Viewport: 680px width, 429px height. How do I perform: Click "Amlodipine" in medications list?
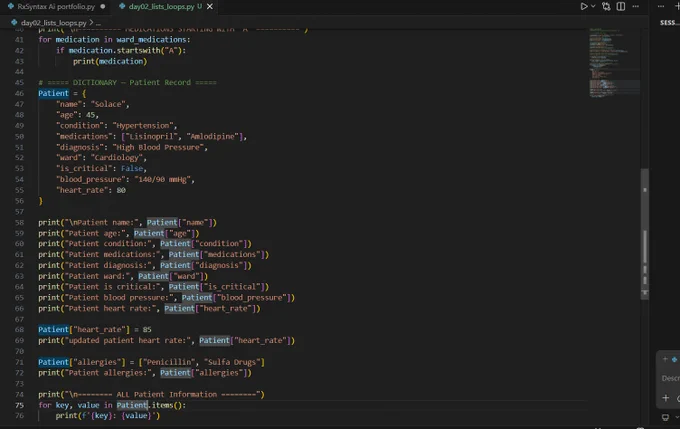(x=212, y=136)
